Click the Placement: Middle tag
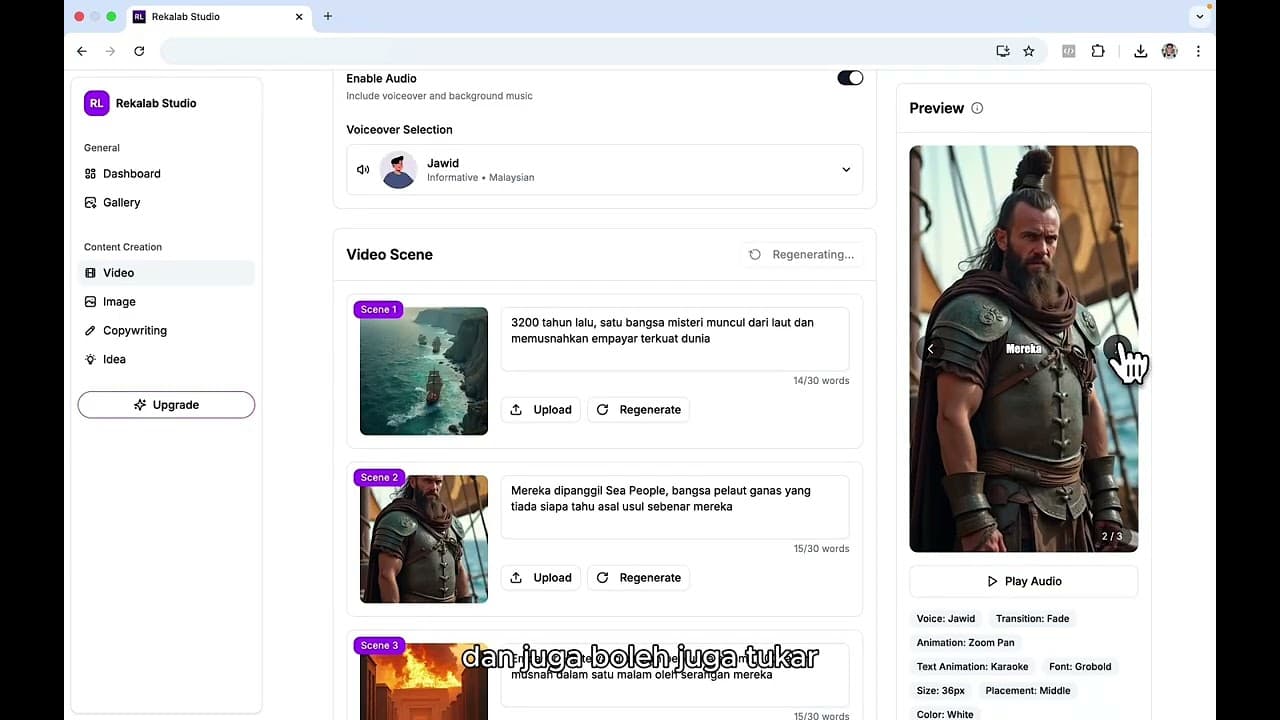This screenshot has height=720, width=1280. (x=1027, y=691)
